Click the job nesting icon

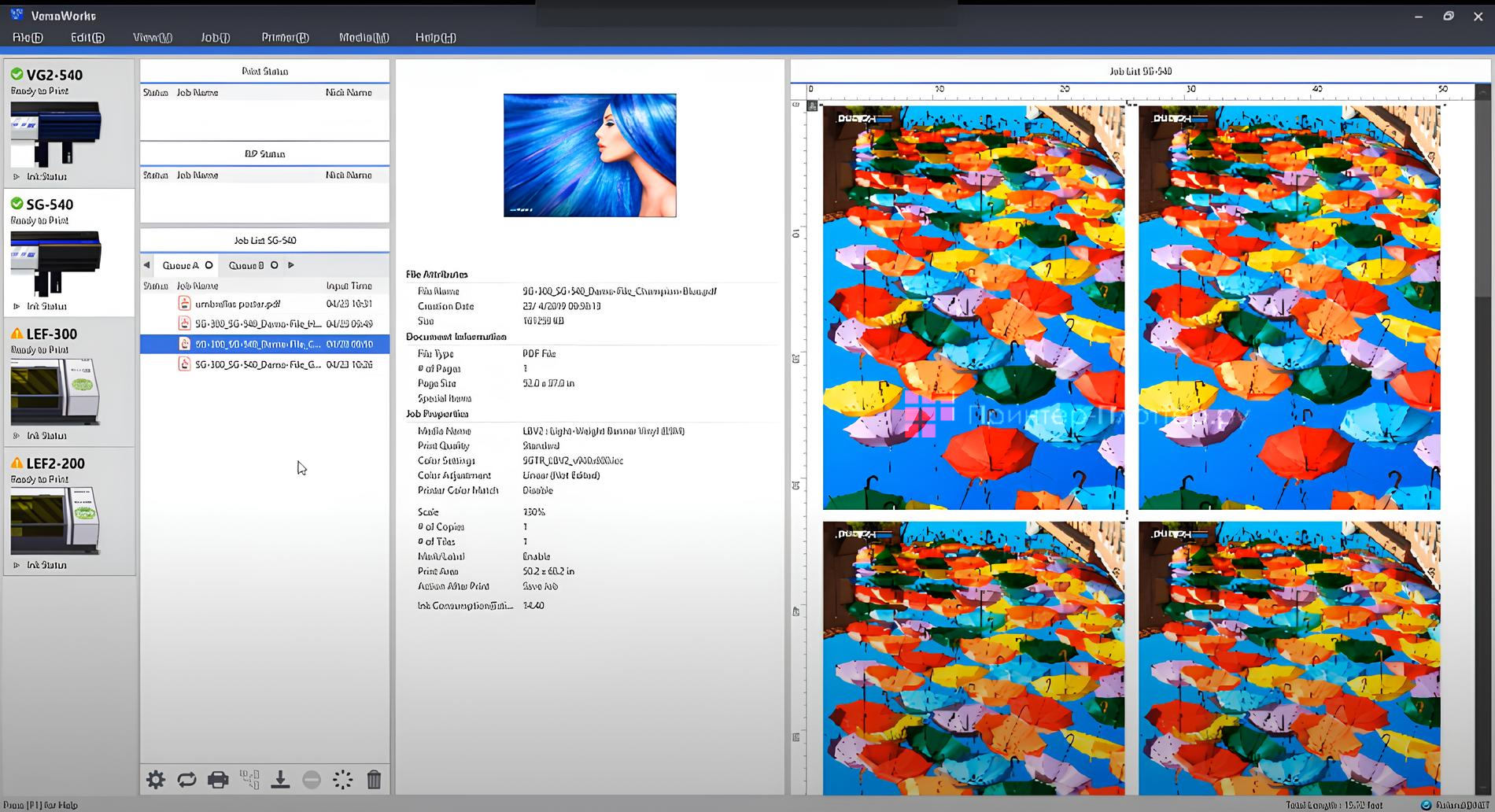(249, 780)
